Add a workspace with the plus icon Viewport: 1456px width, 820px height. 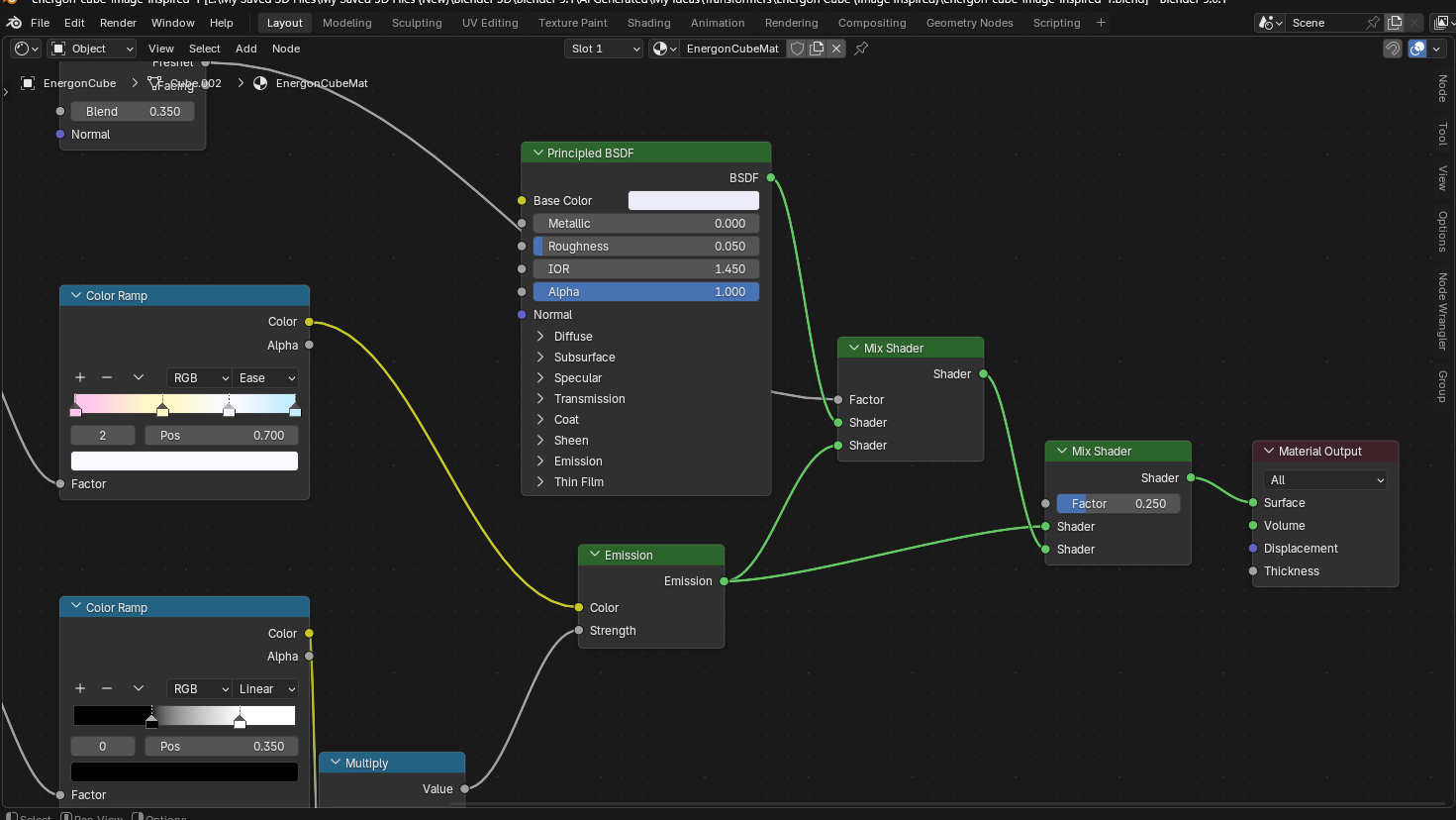point(1101,23)
